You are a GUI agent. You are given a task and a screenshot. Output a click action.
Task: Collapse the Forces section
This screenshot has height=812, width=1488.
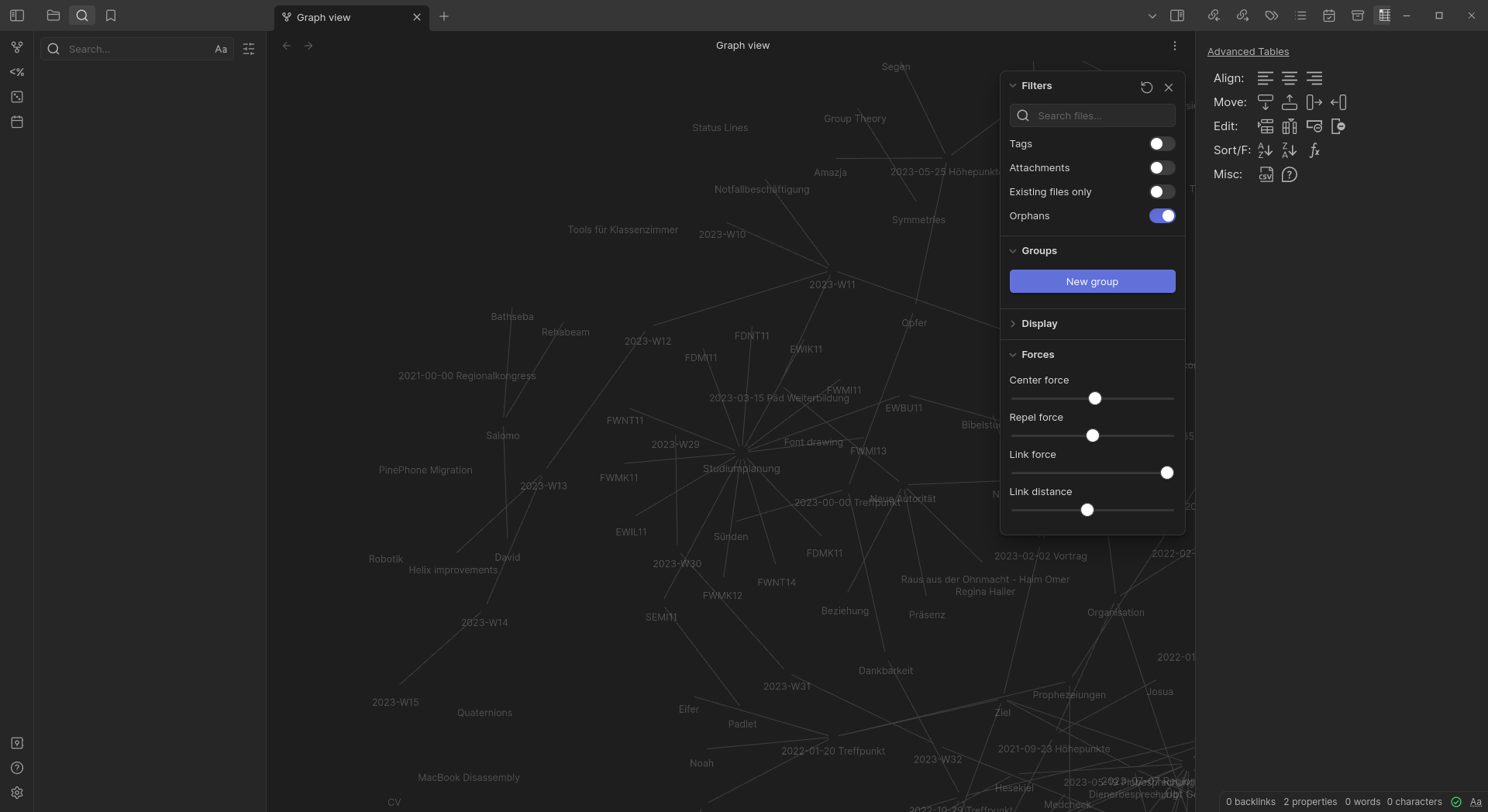[1037, 355]
